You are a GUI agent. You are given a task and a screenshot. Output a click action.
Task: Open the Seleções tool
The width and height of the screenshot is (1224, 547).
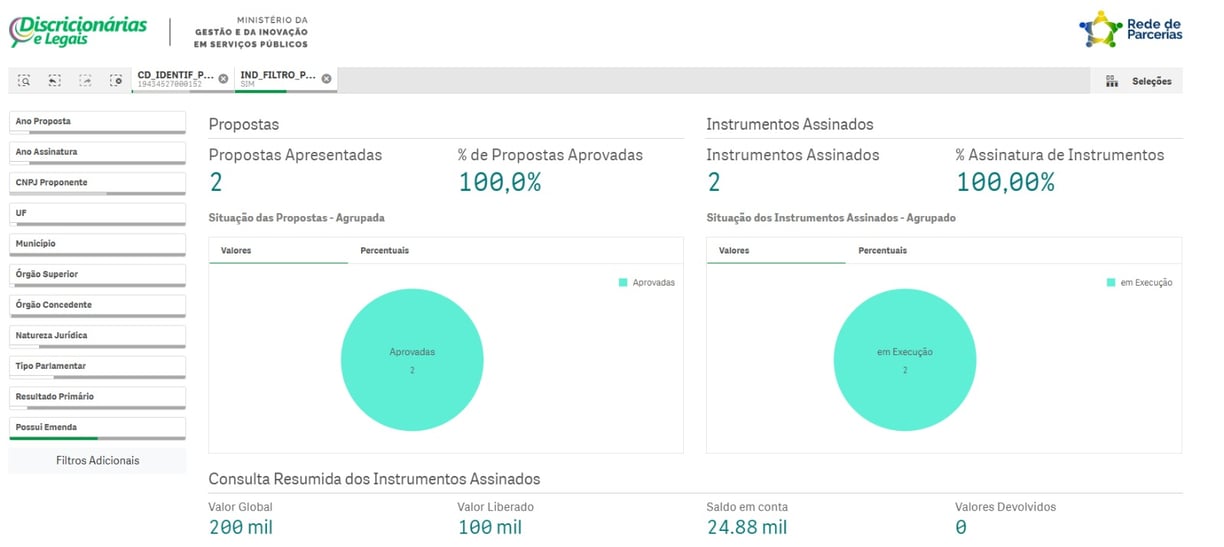[1139, 81]
